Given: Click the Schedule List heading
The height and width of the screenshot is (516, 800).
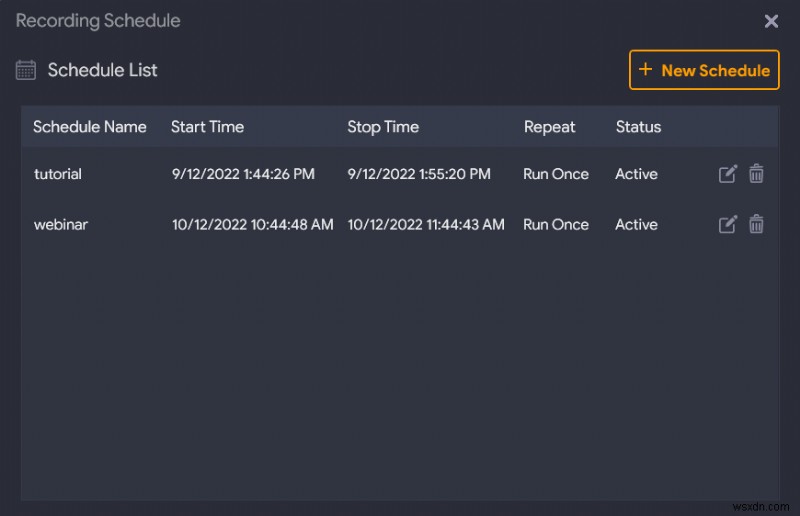Looking at the screenshot, I should coord(103,70).
